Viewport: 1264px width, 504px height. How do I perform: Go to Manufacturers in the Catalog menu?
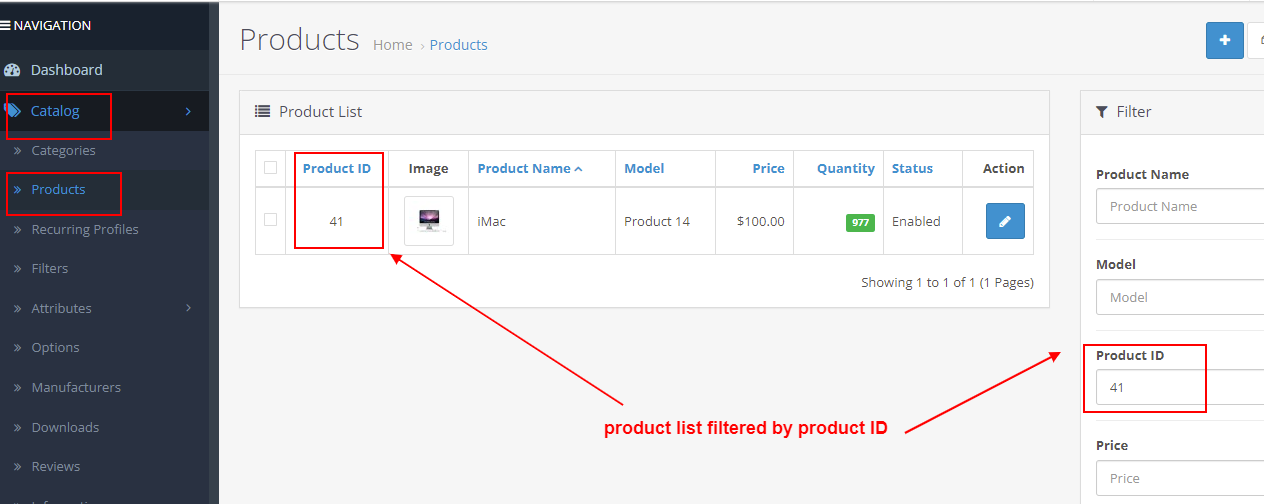(76, 388)
